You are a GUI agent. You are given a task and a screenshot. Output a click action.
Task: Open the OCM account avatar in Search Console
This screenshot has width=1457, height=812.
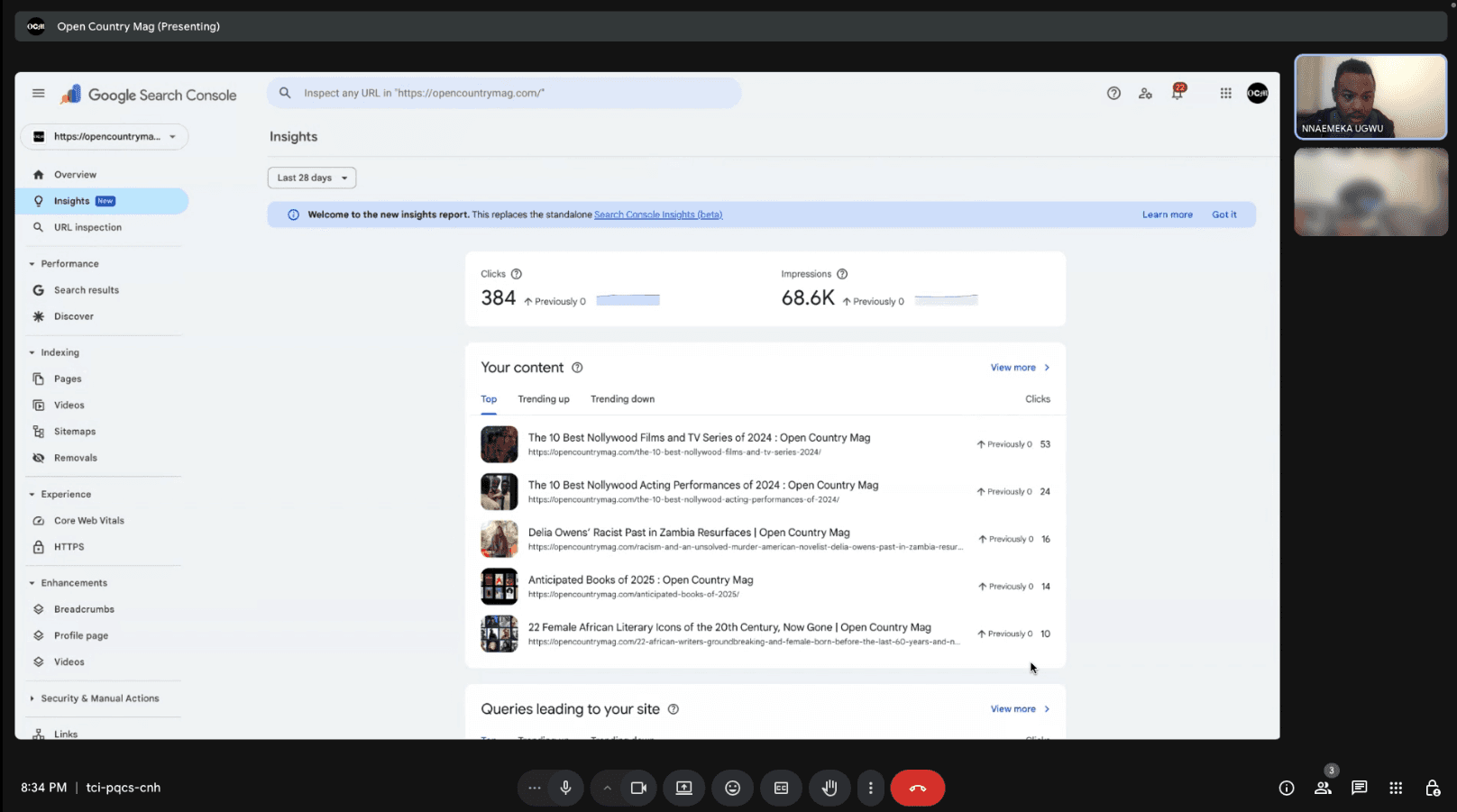(x=1257, y=93)
